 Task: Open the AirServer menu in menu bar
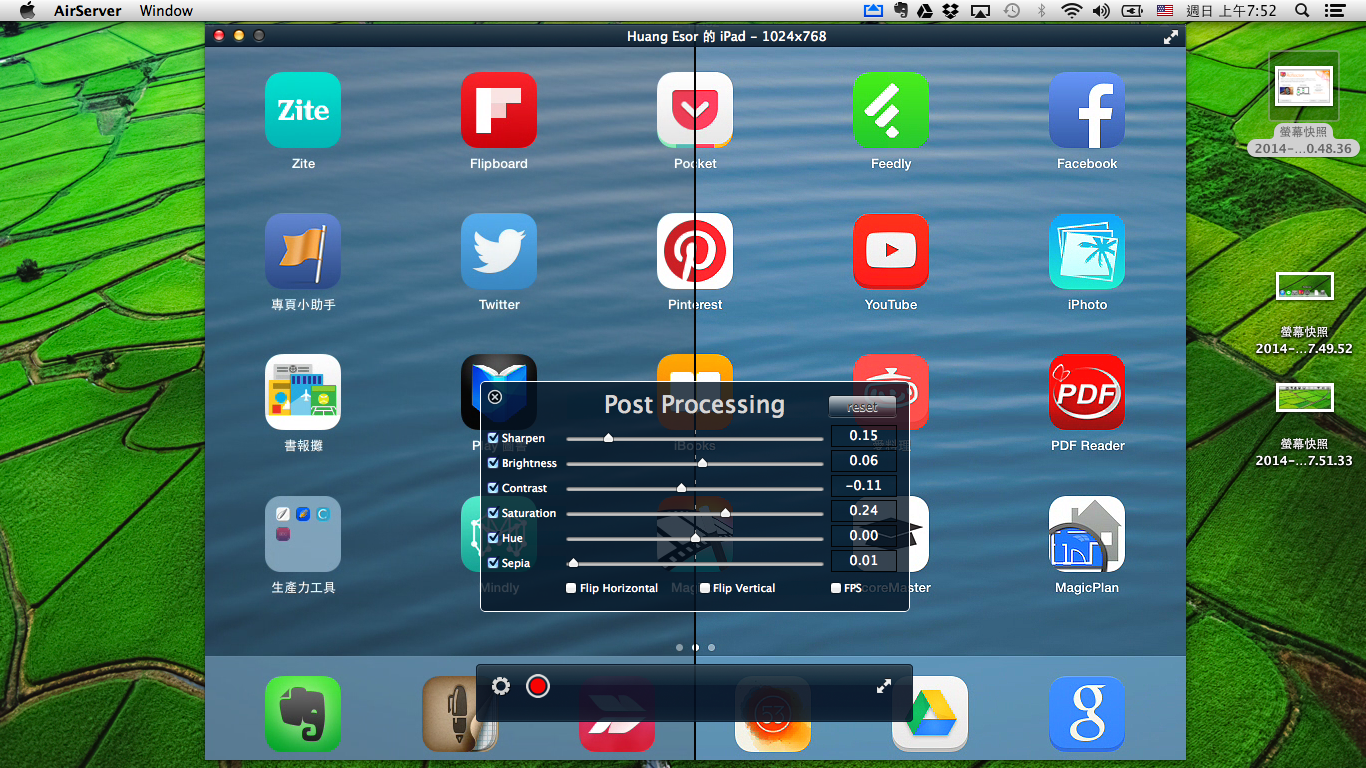pyautogui.click(x=88, y=11)
